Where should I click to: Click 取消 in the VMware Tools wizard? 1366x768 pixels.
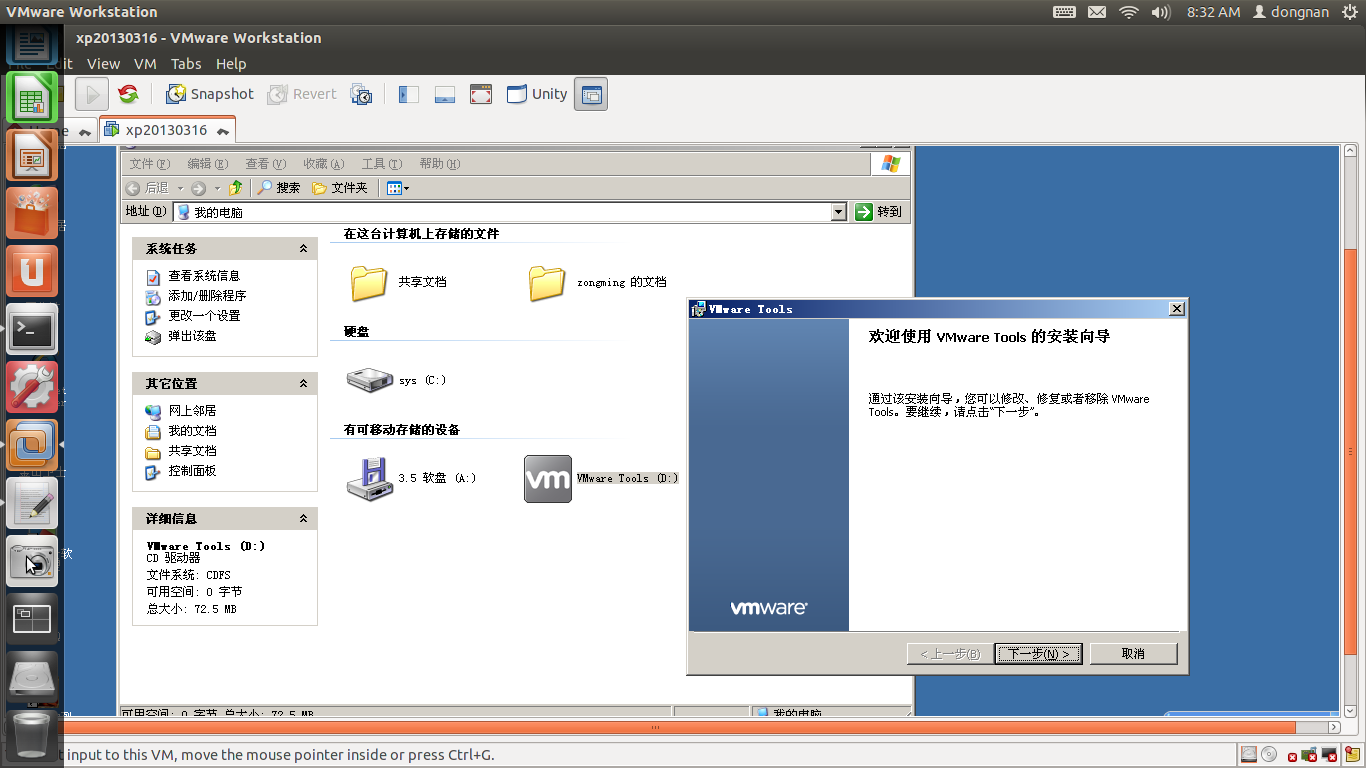1133,654
